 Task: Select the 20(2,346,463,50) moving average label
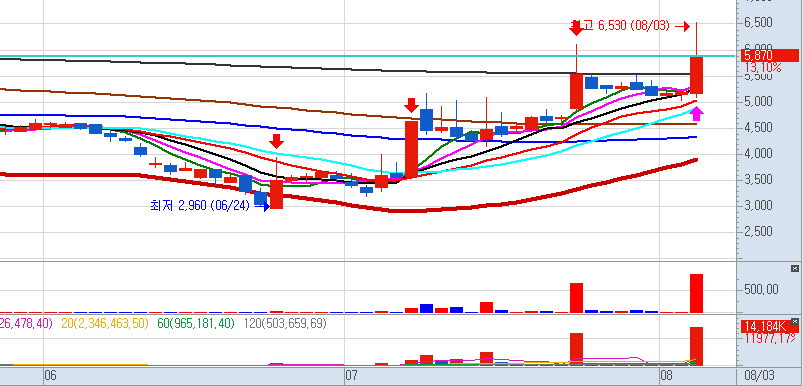[x=105, y=324]
